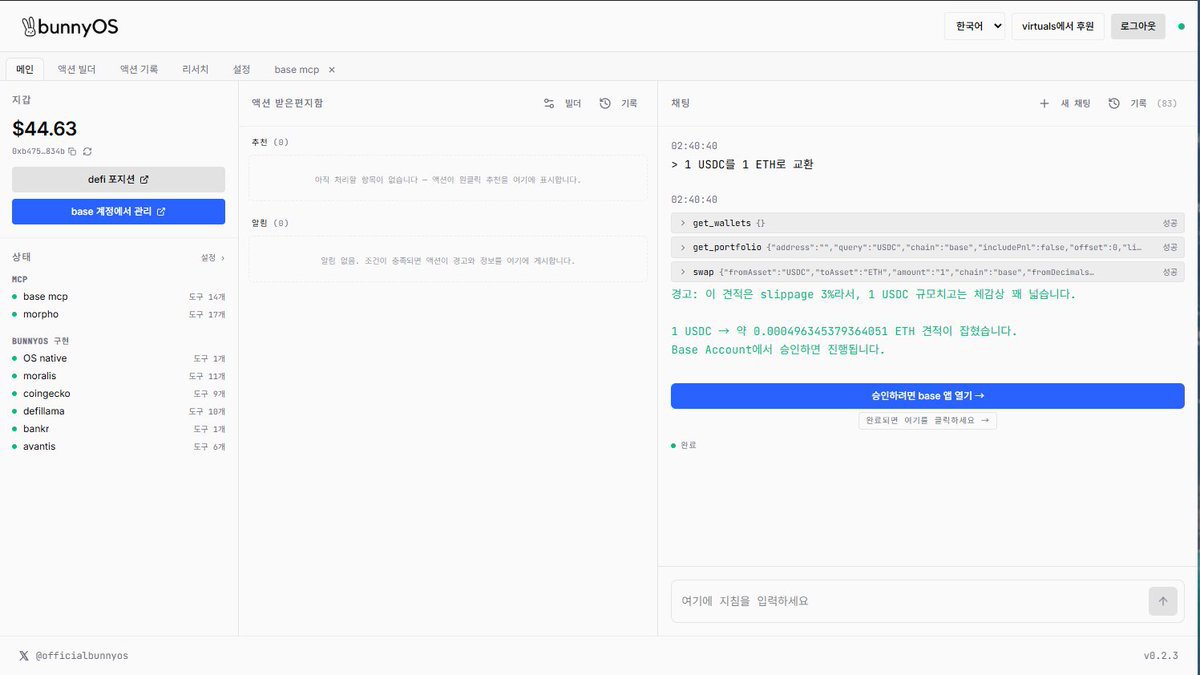Click the chat message 1 USDC를 1 ETH로 교환
Viewport: 1200px width, 675px height.
pyautogui.click(x=742, y=164)
